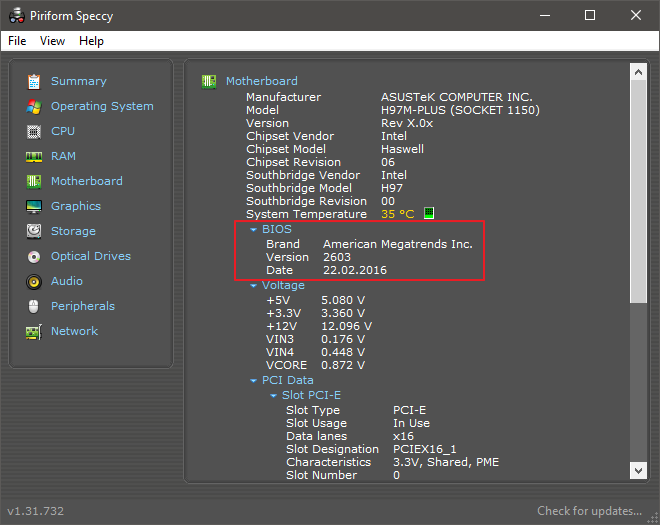The height and width of the screenshot is (525, 660).
Task: Click the Graphics monitor icon
Action: [34, 206]
